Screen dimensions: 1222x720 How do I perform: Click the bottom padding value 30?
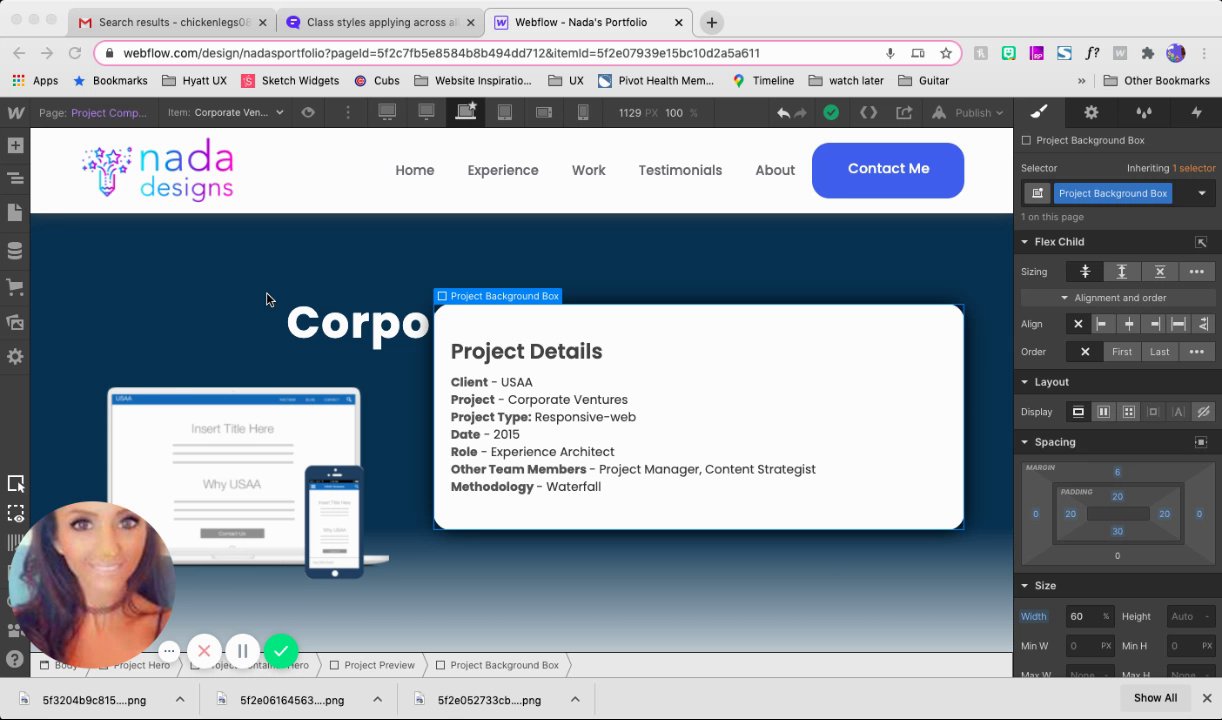click(1117, 531)
